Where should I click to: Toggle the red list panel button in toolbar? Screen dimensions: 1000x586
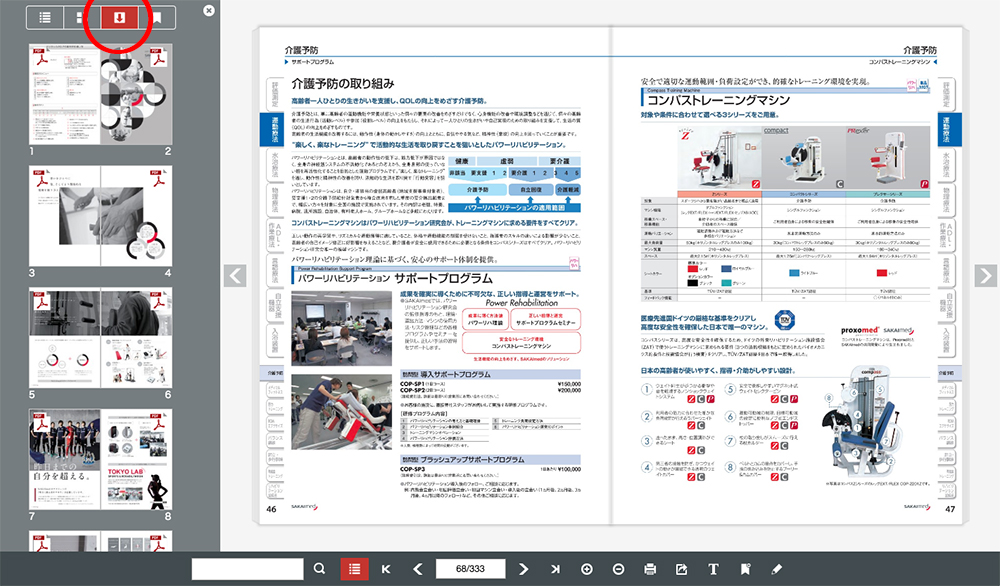tap(355, 569)
